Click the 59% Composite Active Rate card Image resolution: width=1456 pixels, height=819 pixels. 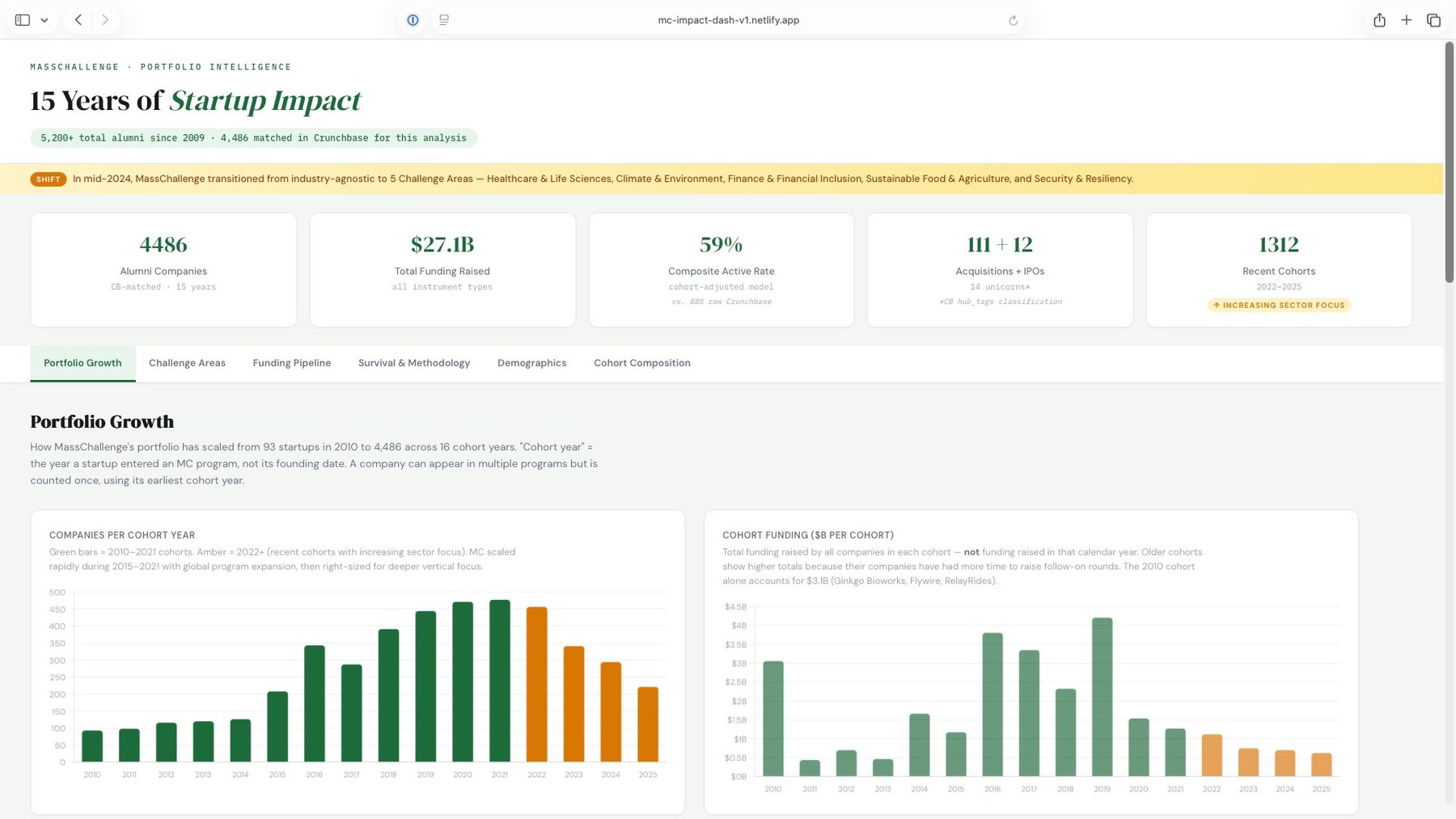tap(721, 270)
